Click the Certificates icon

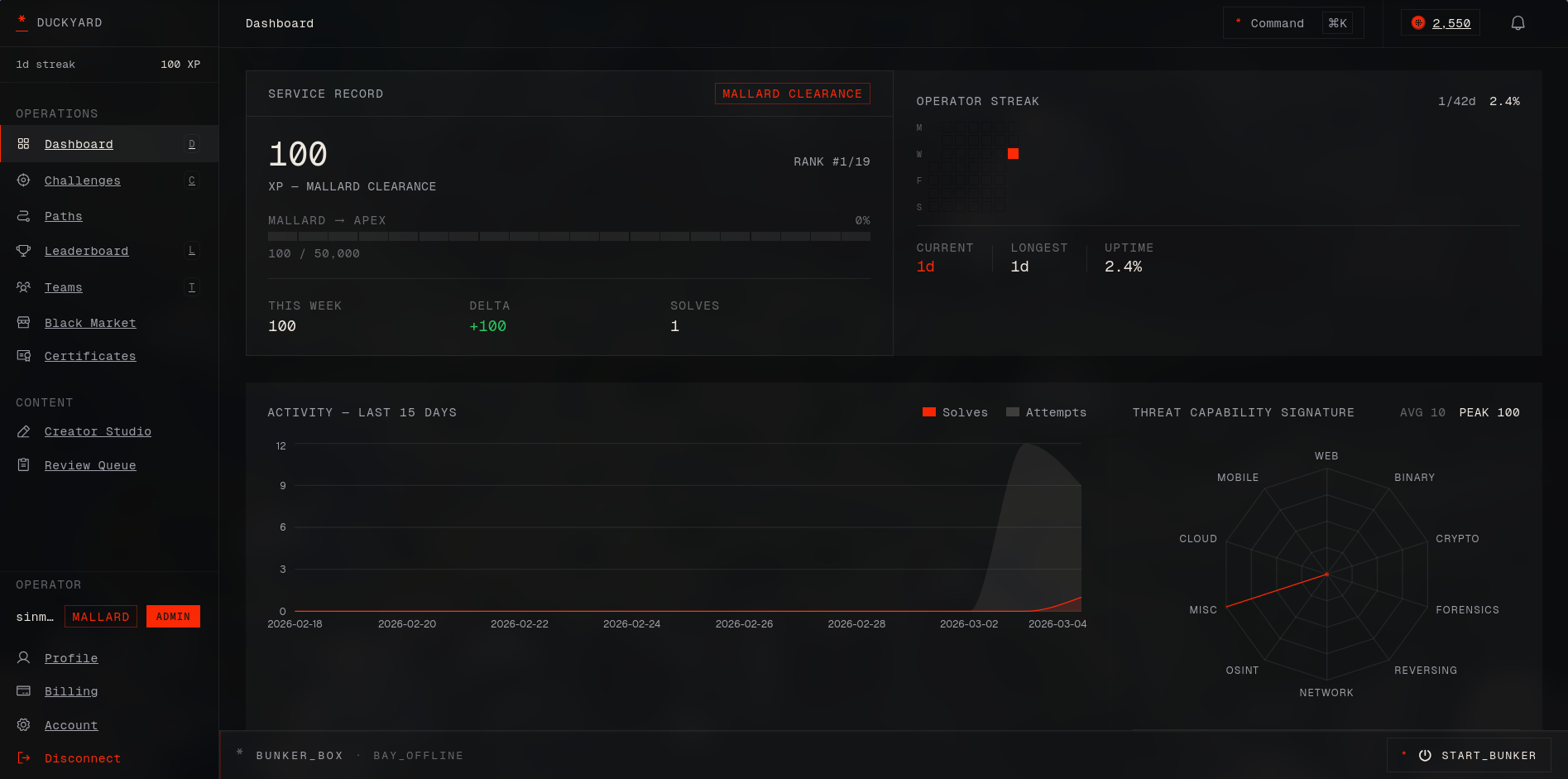(24, 356)
